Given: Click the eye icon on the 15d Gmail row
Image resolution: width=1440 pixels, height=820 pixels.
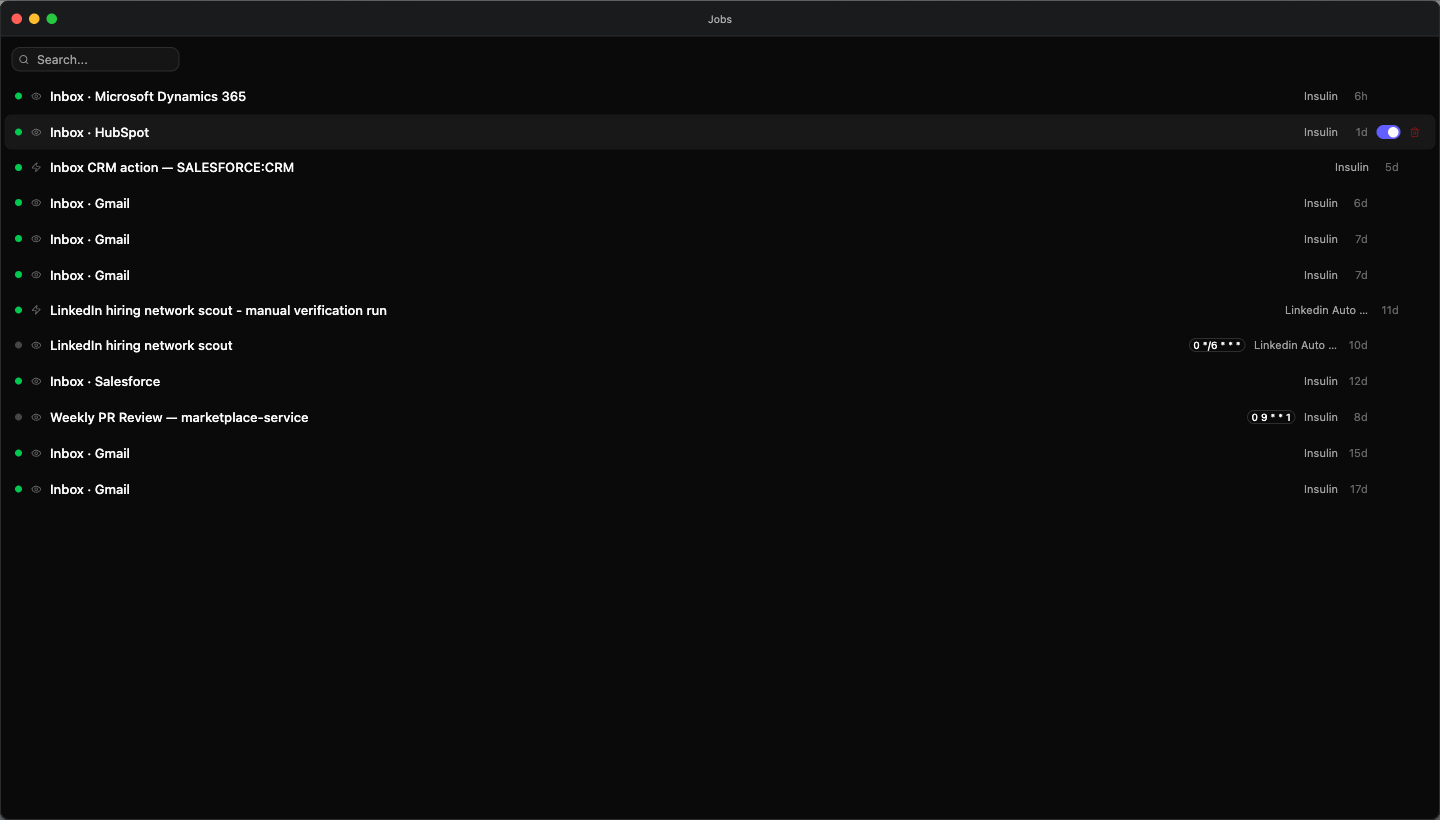Looking at the screenshot, I should click(36, 453).
